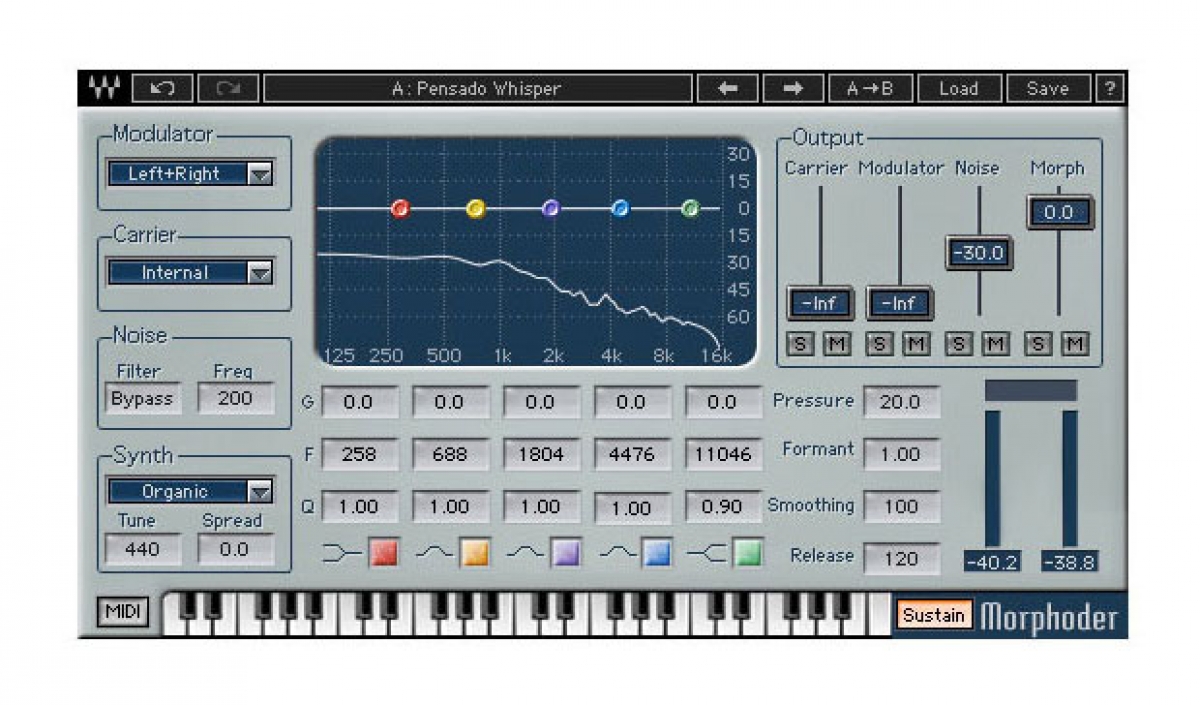Viewport: 1200px width, 705px height.
Task: Solo the Noise output
Action: 959,344
